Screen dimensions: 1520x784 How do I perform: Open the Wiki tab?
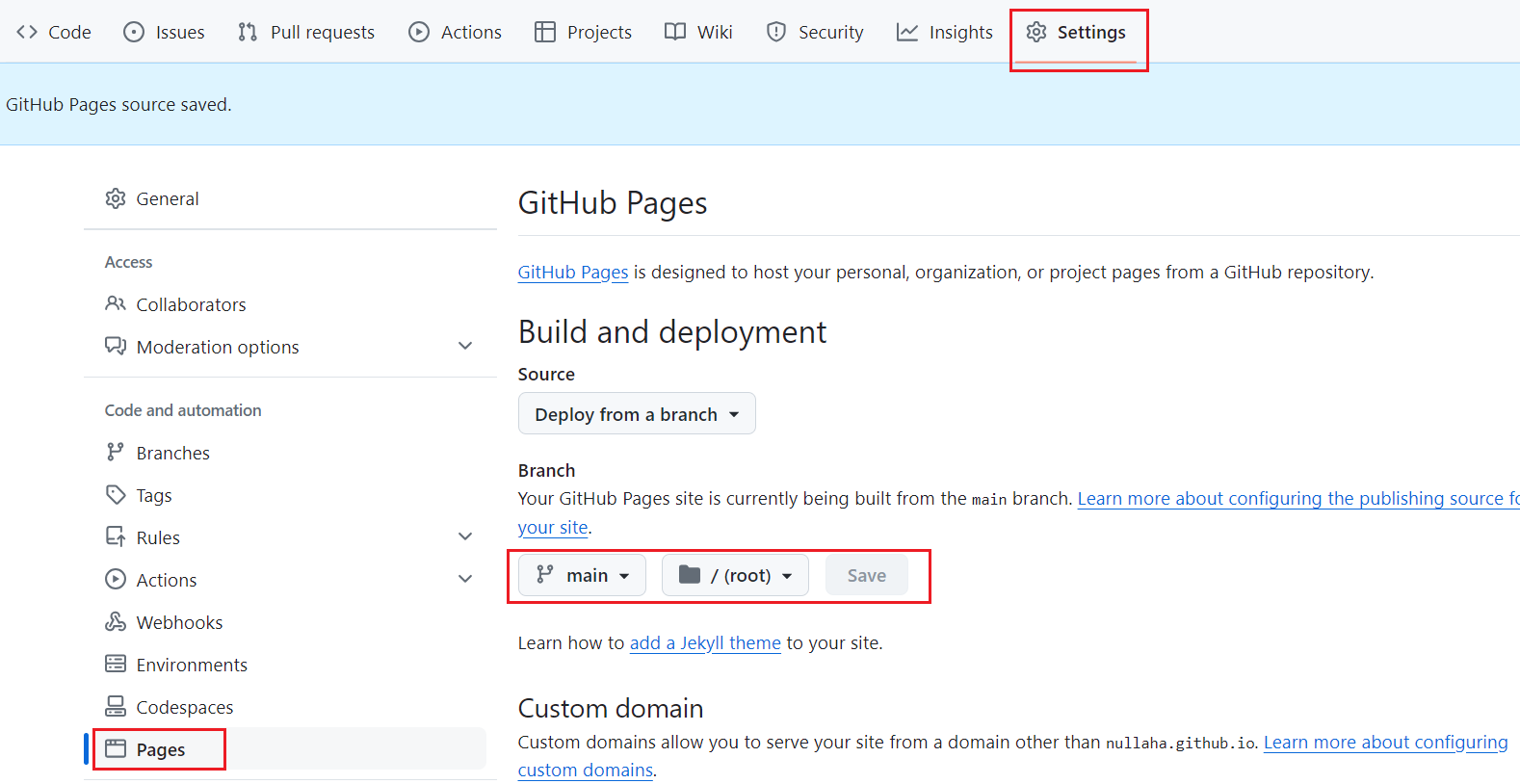point(698,32)
